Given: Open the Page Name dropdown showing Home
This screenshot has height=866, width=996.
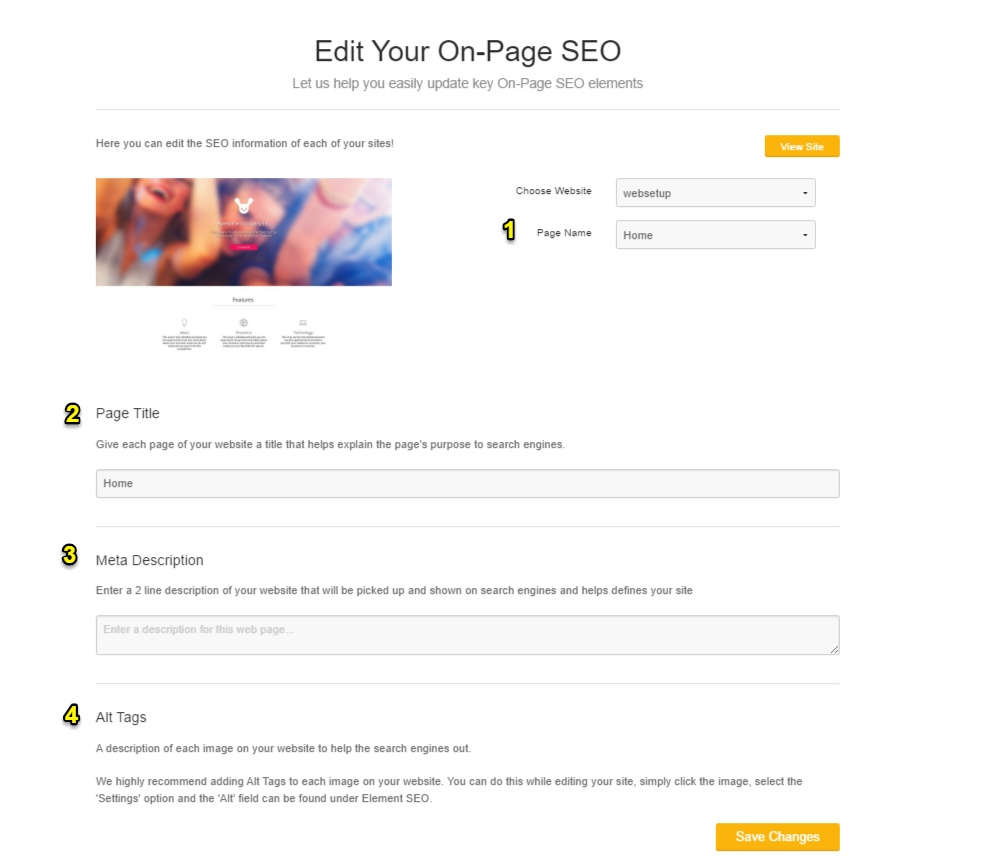Looking at the screenshot, I should click(715, 234).
